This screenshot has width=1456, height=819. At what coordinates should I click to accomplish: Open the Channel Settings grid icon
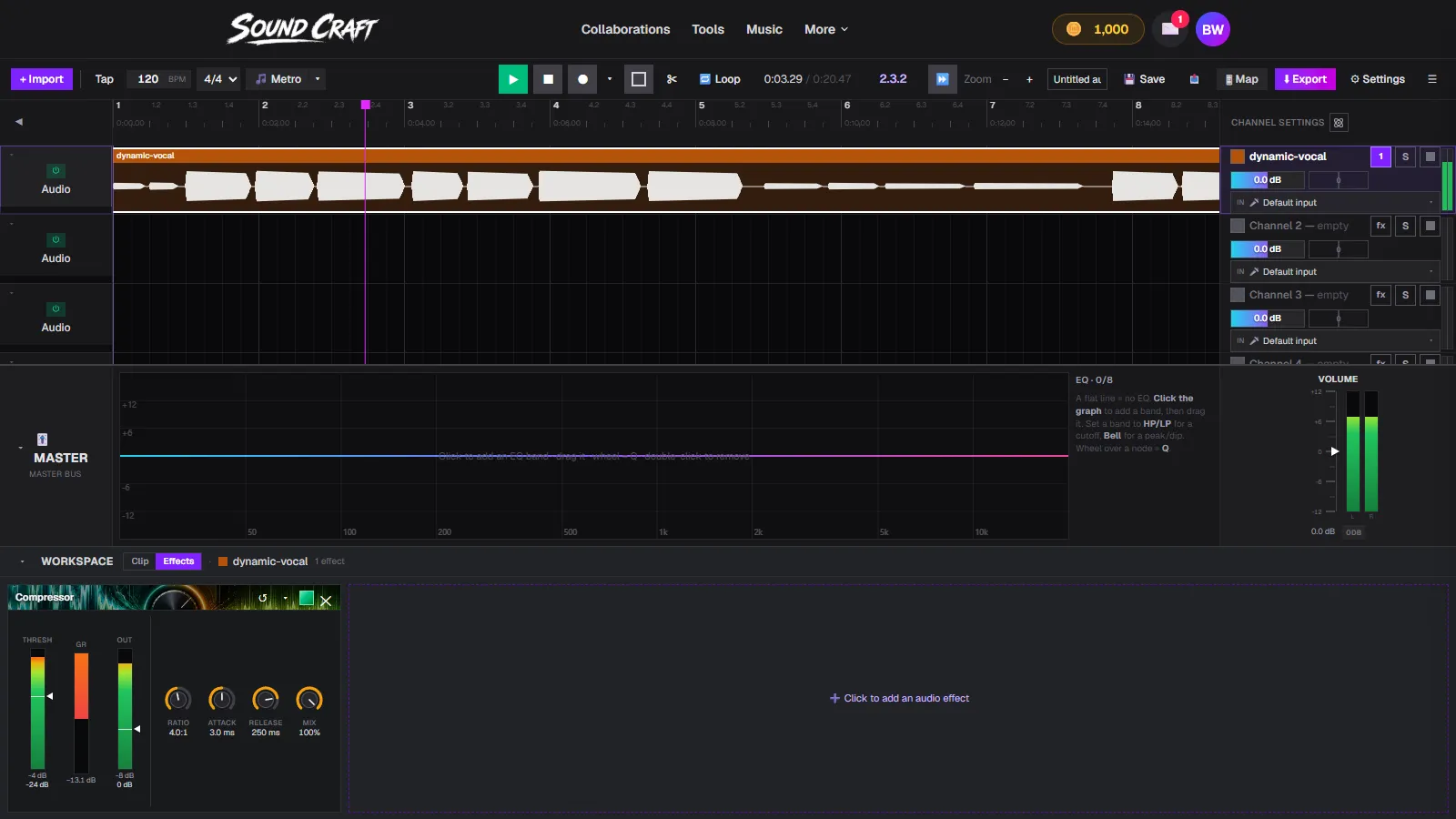(x=1339, y=123)
